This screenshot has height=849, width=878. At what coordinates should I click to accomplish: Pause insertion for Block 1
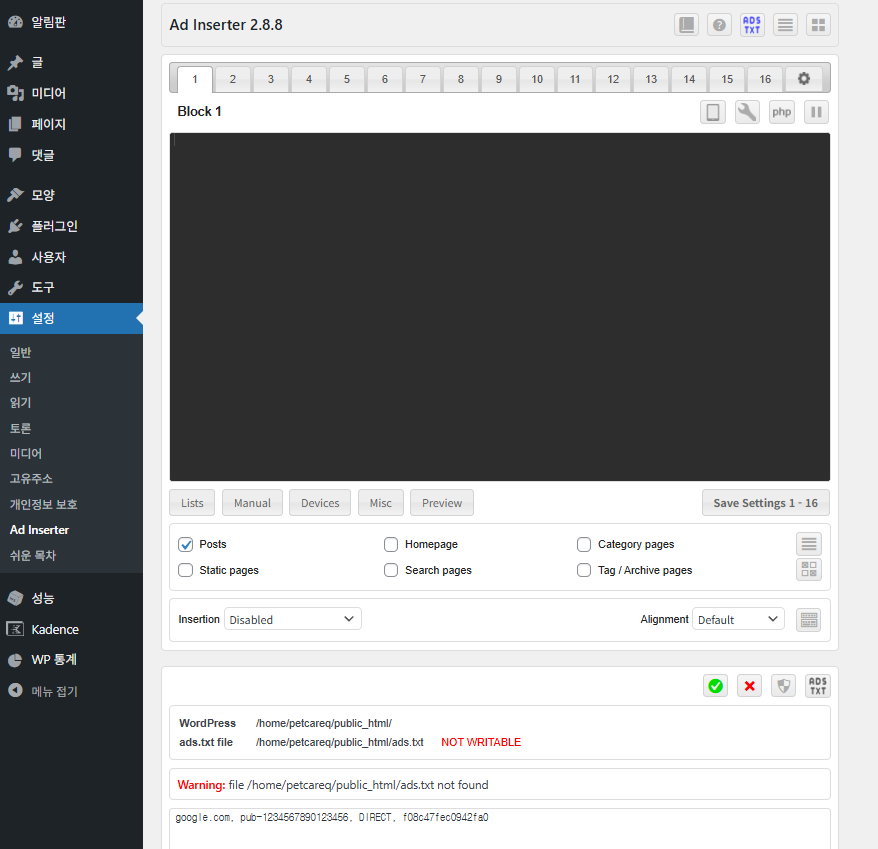pyautogui.click(x=816, y=112)
